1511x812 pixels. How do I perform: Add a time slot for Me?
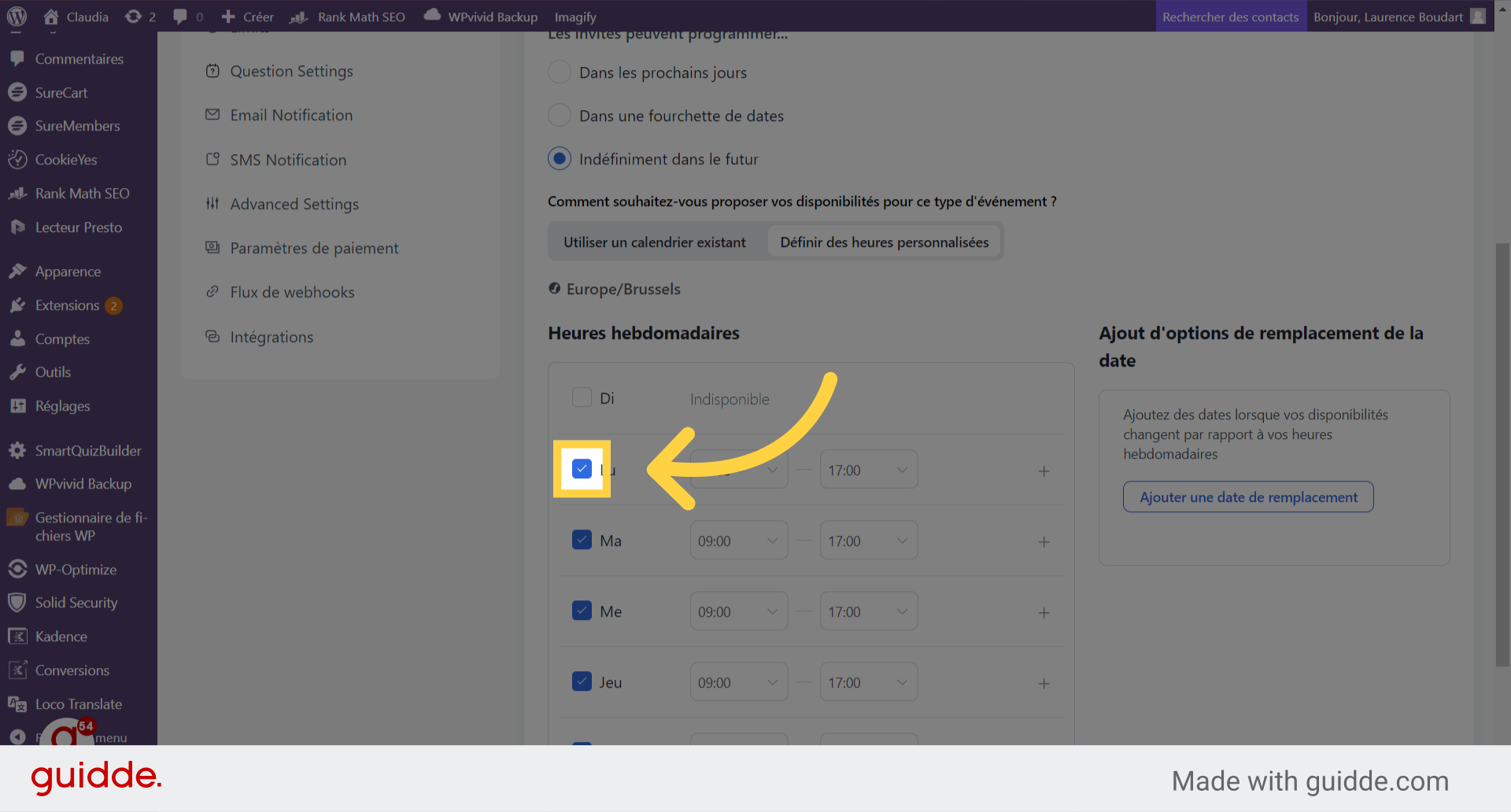(x=1044, y=612)
